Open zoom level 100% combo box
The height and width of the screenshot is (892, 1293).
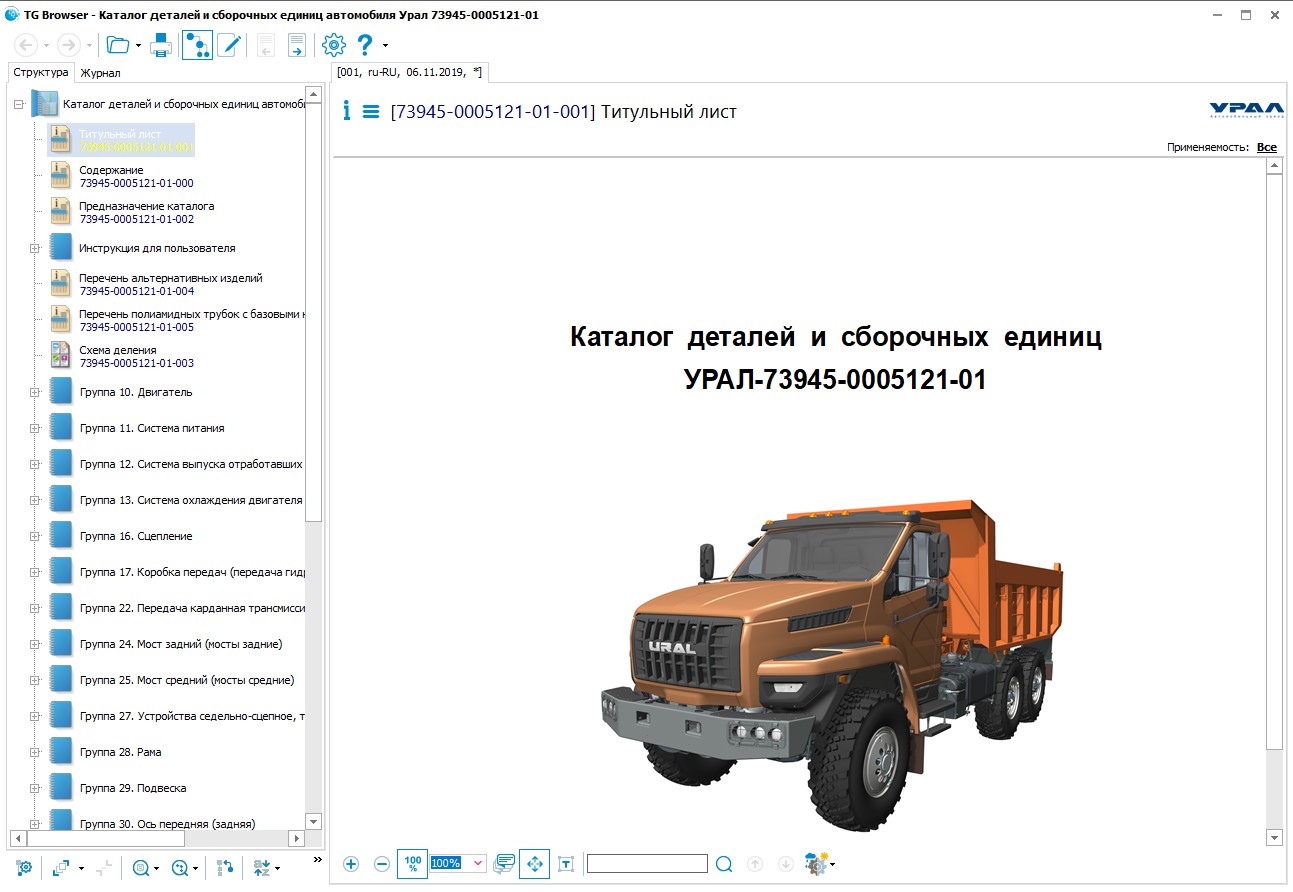pyautogui.click(x=458, y=863)
